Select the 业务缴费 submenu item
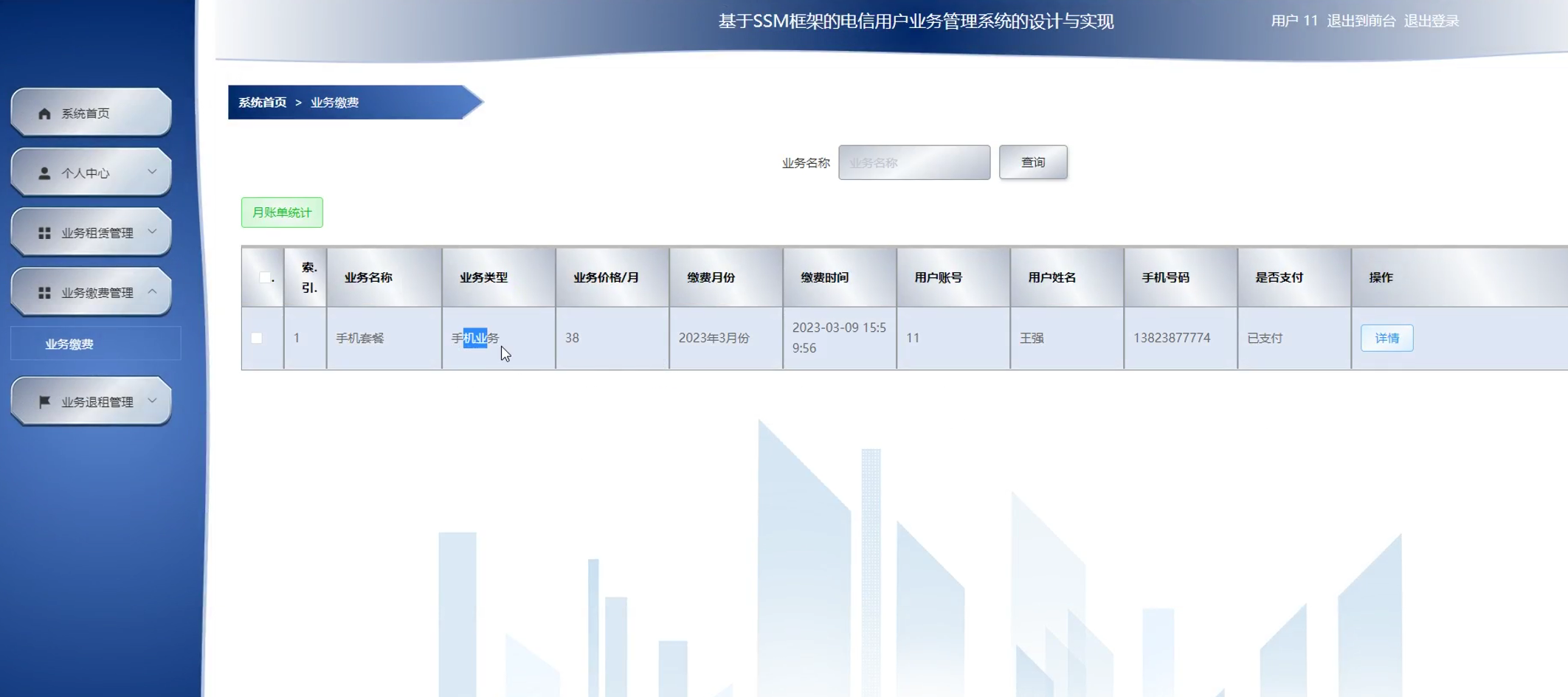Screen dimensions: 1568x697 point(95,344)
